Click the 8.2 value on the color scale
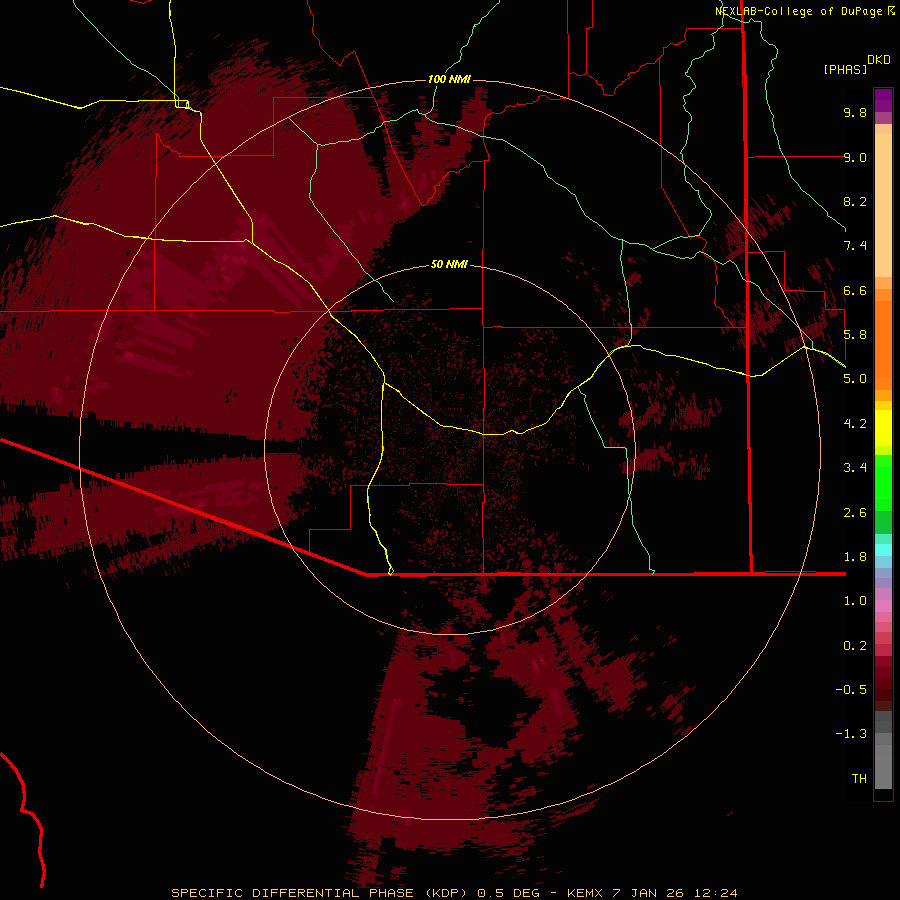The width and height of the screenshot is (900, 900). tap(855, 201)
